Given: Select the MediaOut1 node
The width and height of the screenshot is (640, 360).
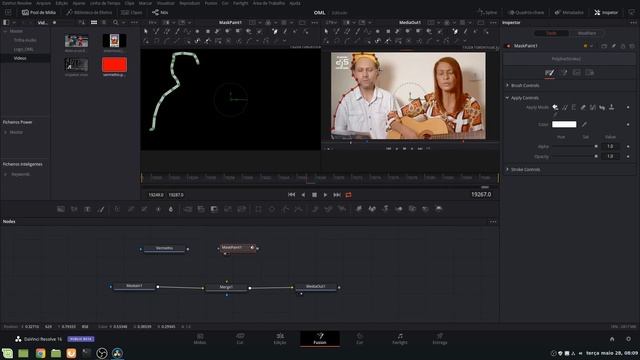Looking at the screenshot, I should coord(316,287).
